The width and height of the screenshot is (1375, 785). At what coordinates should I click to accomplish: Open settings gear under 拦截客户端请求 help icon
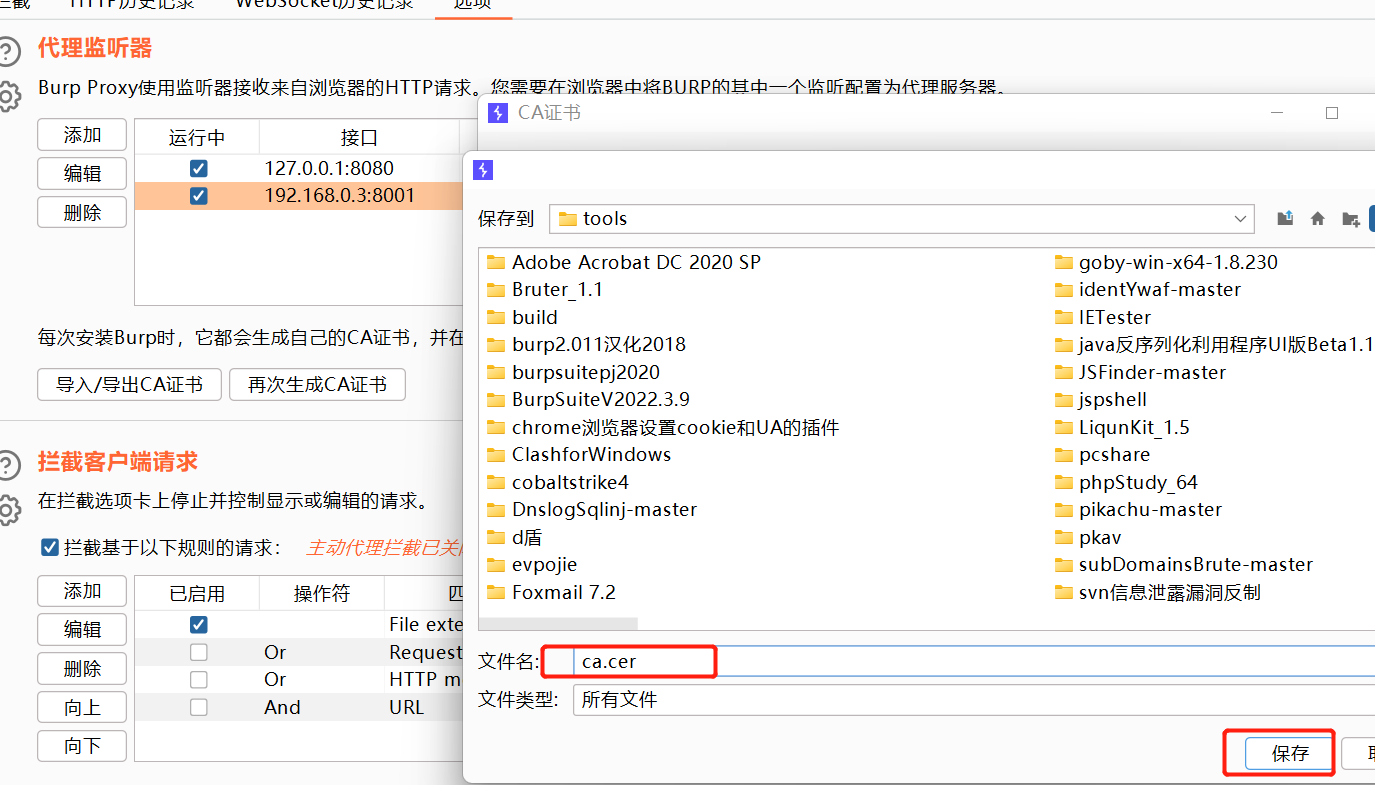(7, 510)
